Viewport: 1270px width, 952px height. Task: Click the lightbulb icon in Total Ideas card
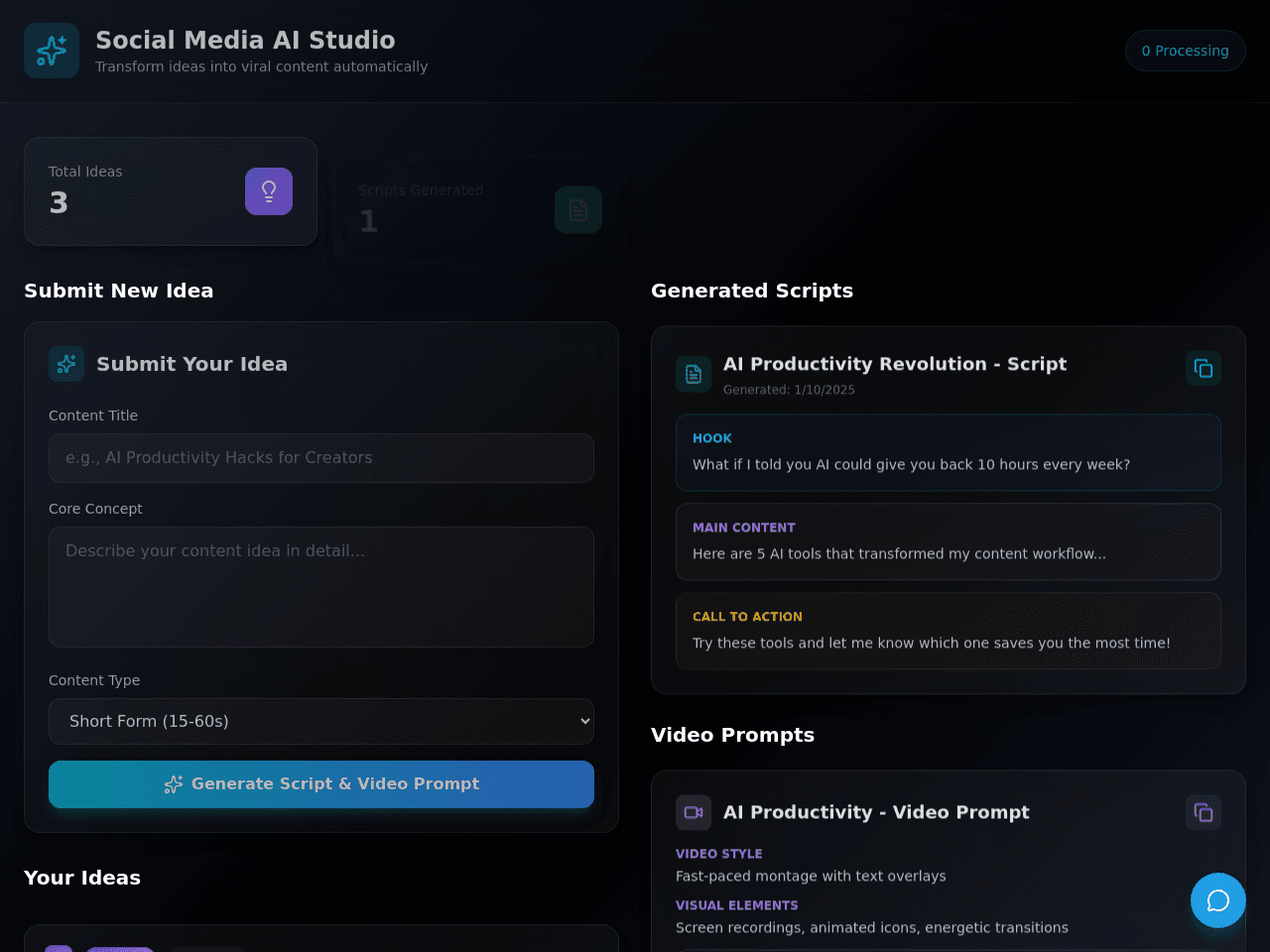coord(269,191)
